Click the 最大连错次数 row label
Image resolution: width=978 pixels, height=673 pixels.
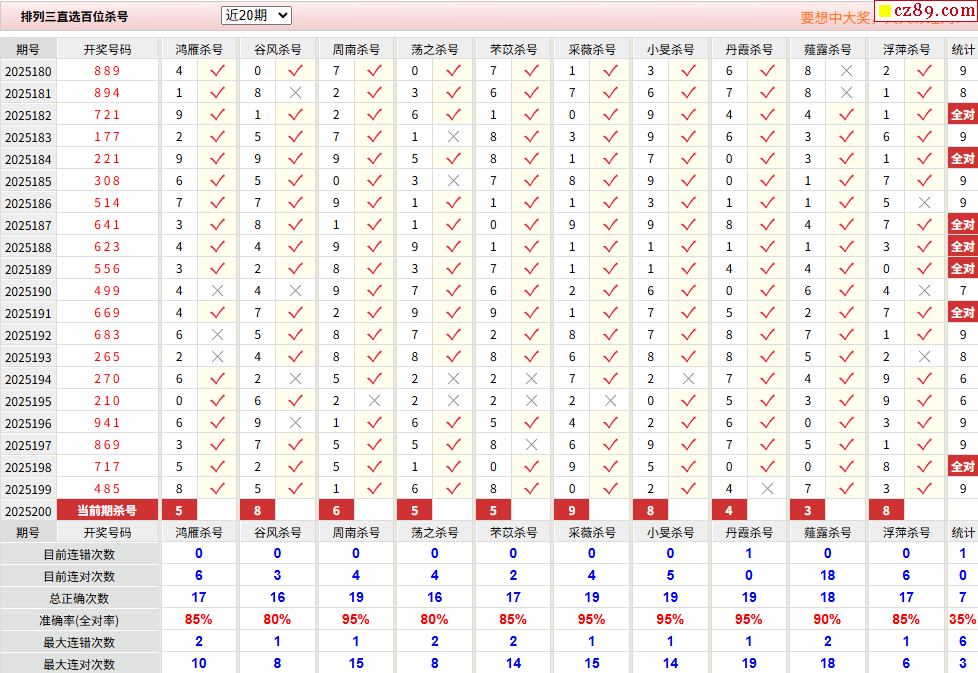(x=79, y=642)
